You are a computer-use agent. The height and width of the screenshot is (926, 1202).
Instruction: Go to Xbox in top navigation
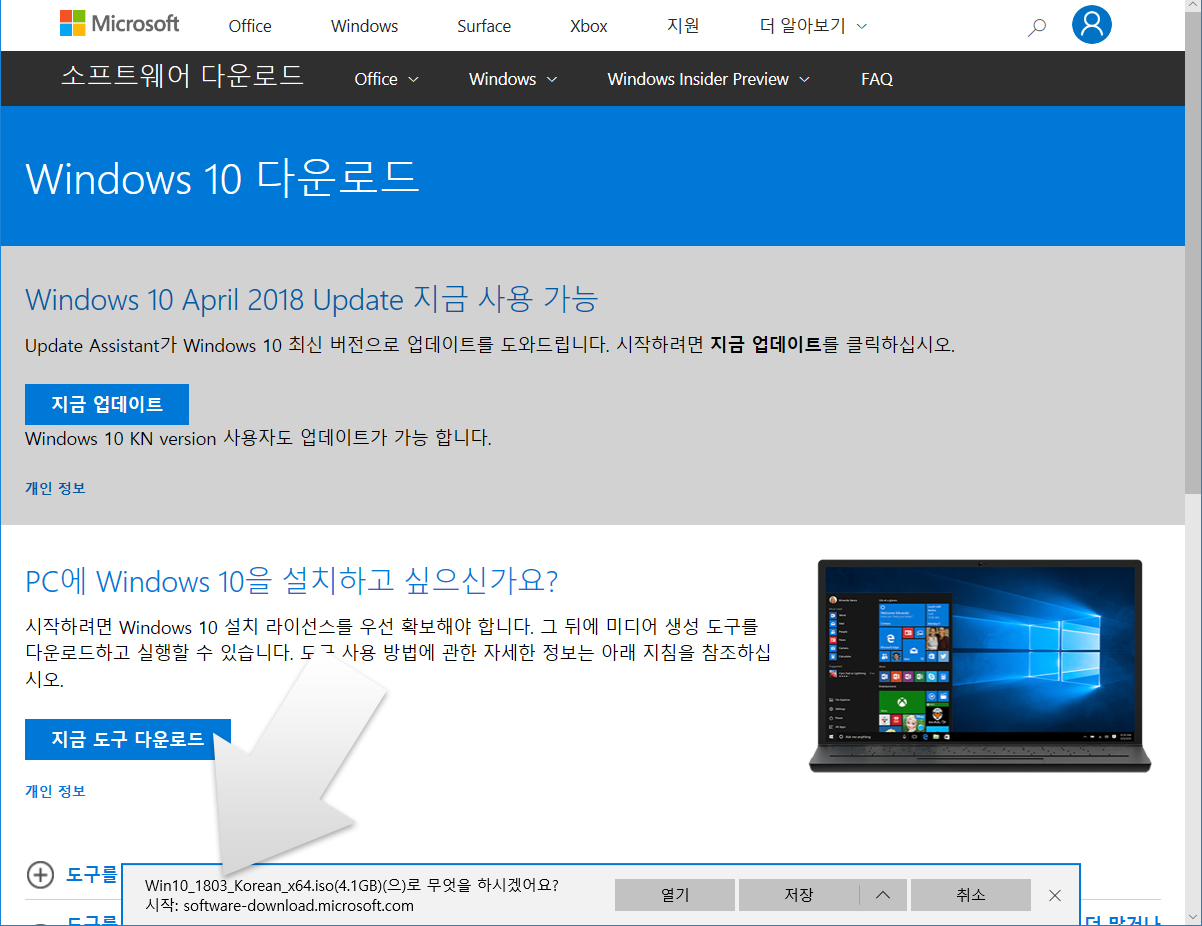coord(589,26)
